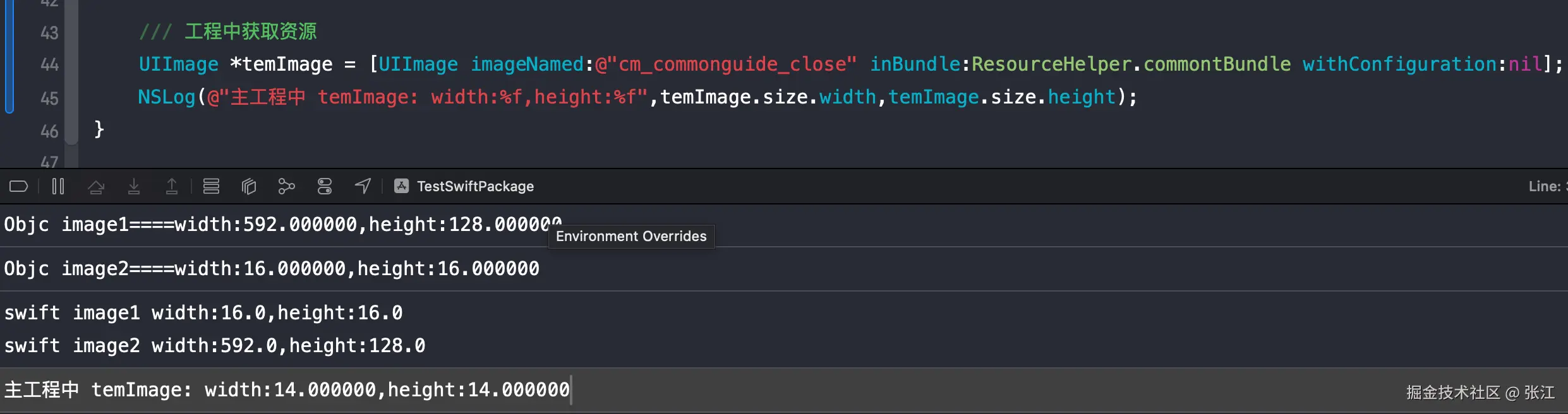Click line number 45 in gutter

tap(49, 98)
